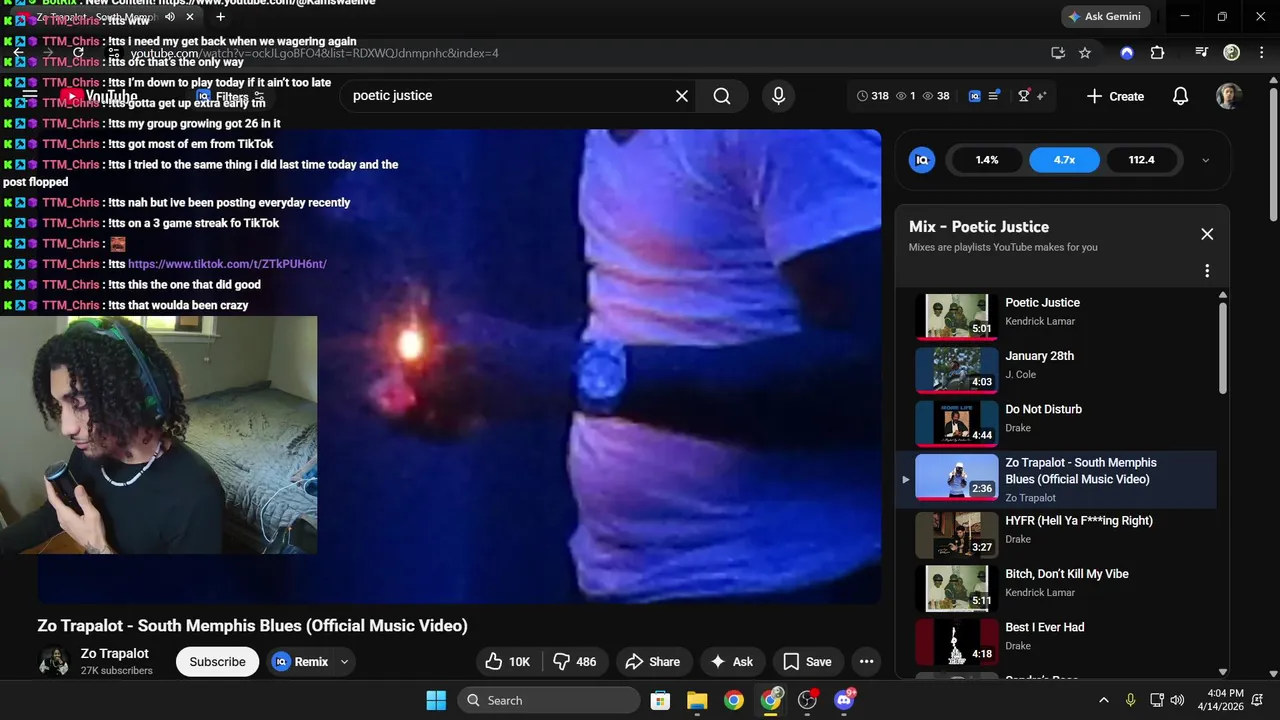Show hidden system tray icons
This screenshot has width=1280, height=720.
coord(1103,700)
